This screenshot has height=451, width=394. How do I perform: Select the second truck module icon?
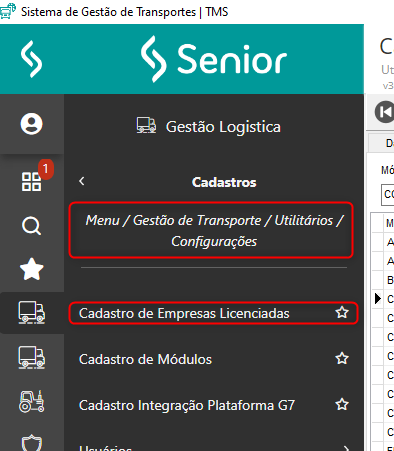pyautogui.click(x=32, y=357)
